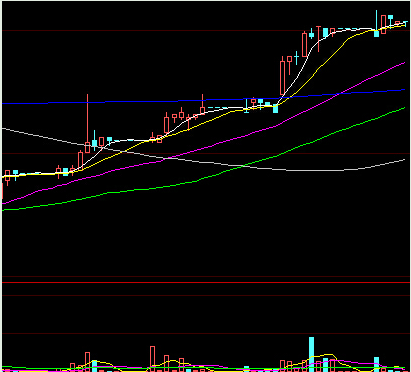Click the last candlestick on the right edge

(405, 23)
